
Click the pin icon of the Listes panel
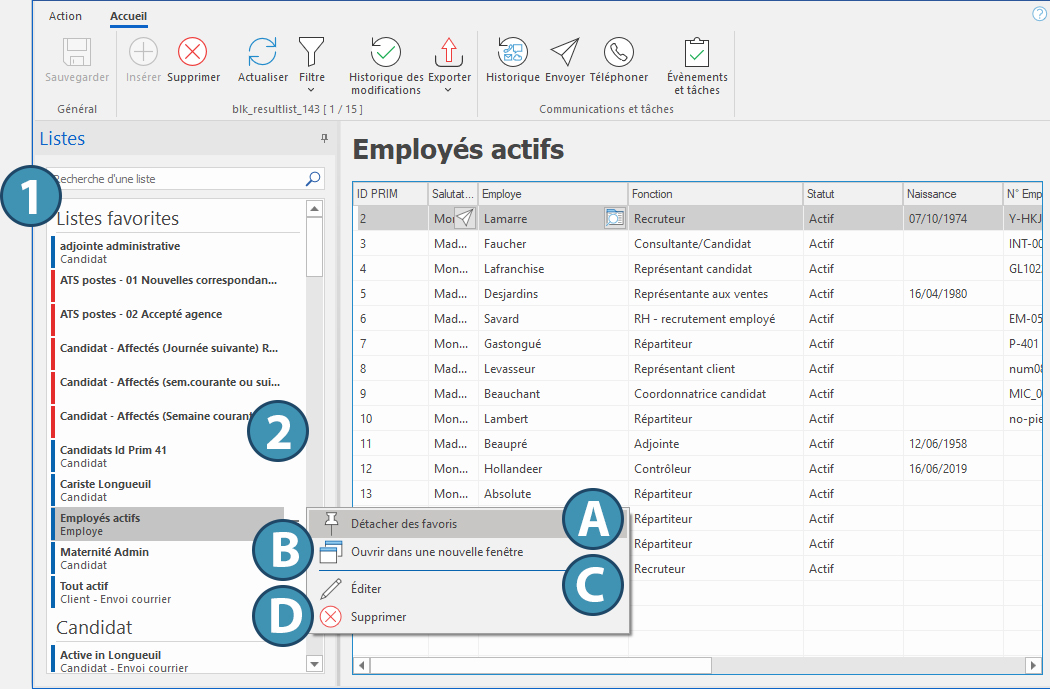(x=324, y=139)
